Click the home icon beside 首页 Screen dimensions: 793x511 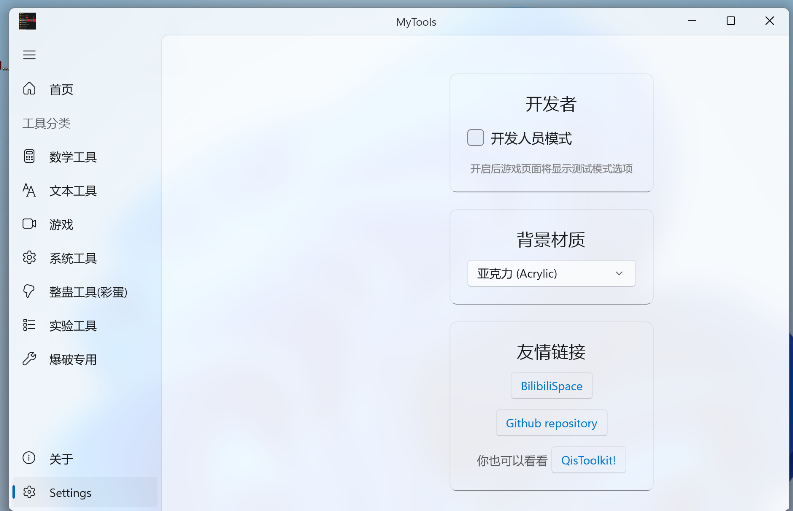[x=29, y=89]
